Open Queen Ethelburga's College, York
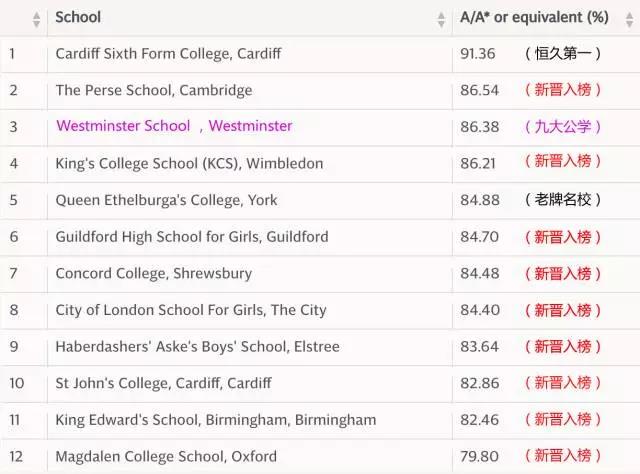This screenshot has width=640, height=474. (x=166, y=200)
